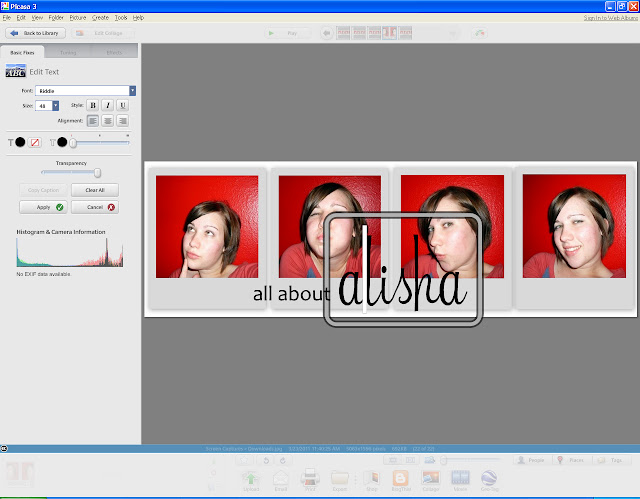Click the BlogThis! Blogger icon

coord(401,480)
